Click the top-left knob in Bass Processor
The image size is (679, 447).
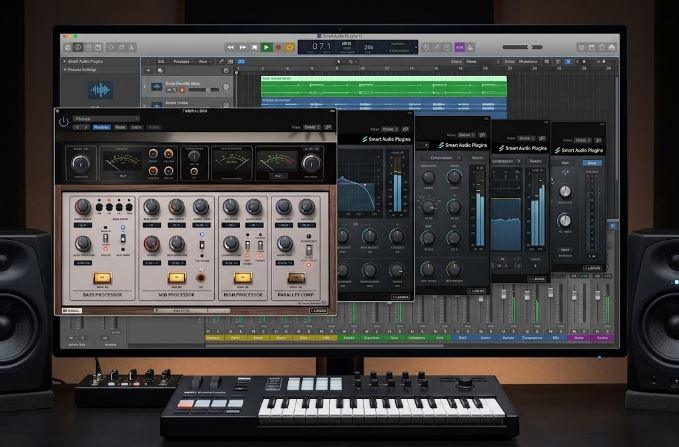83,207
